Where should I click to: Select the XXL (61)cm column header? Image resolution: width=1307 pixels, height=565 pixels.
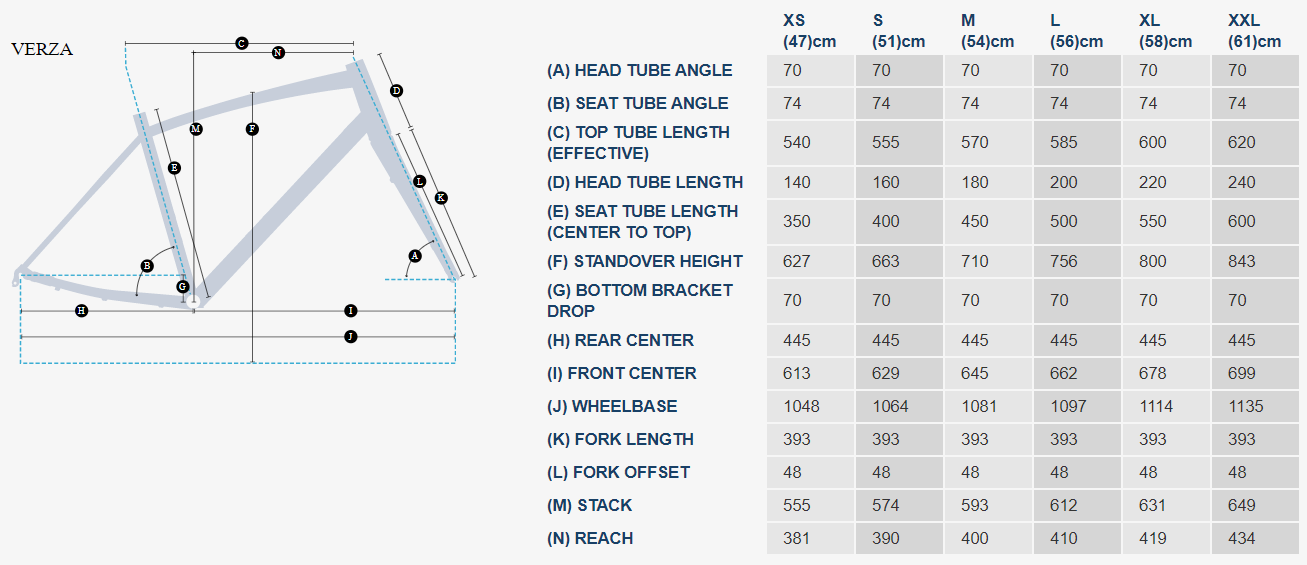click(x=1254, y=31)
